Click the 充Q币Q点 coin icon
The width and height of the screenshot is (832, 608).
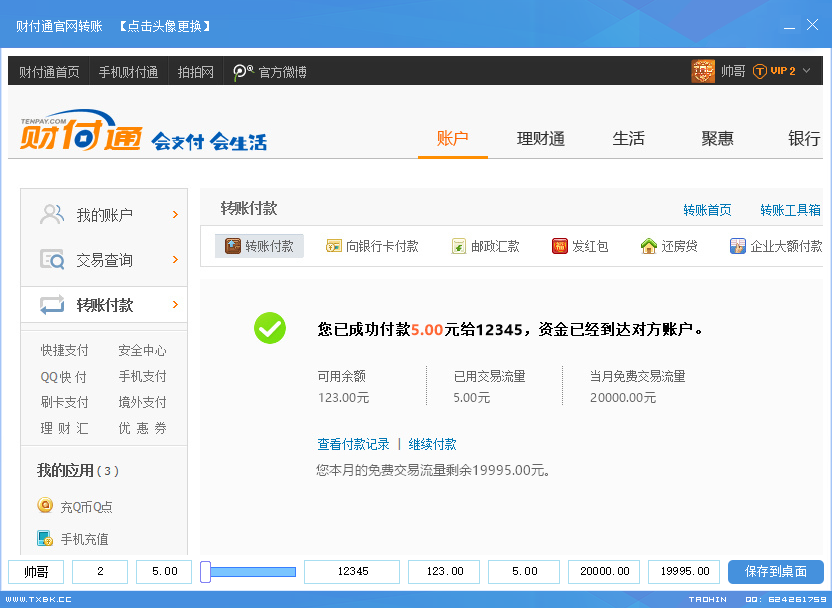pos(45,505)
